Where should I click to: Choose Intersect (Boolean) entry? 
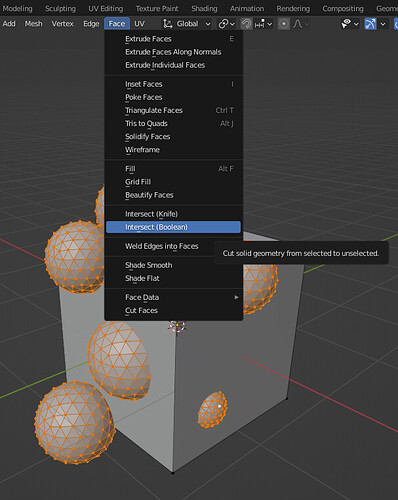click(x=173, y=227)
